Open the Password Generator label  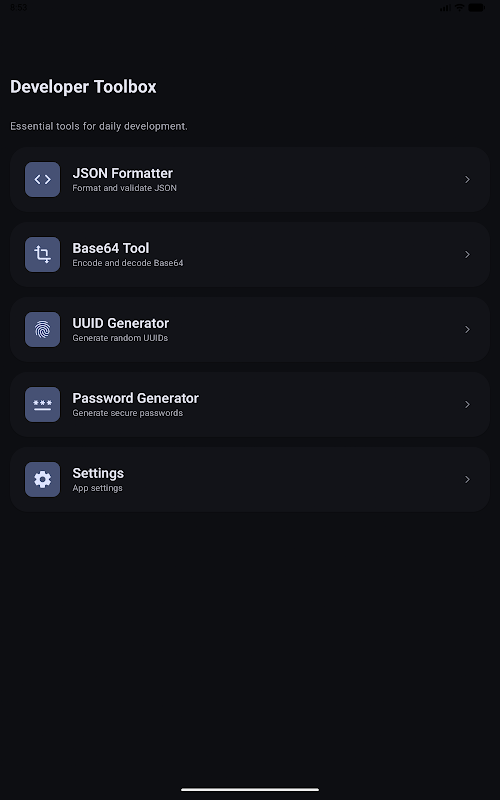click(x=135, y=398)
